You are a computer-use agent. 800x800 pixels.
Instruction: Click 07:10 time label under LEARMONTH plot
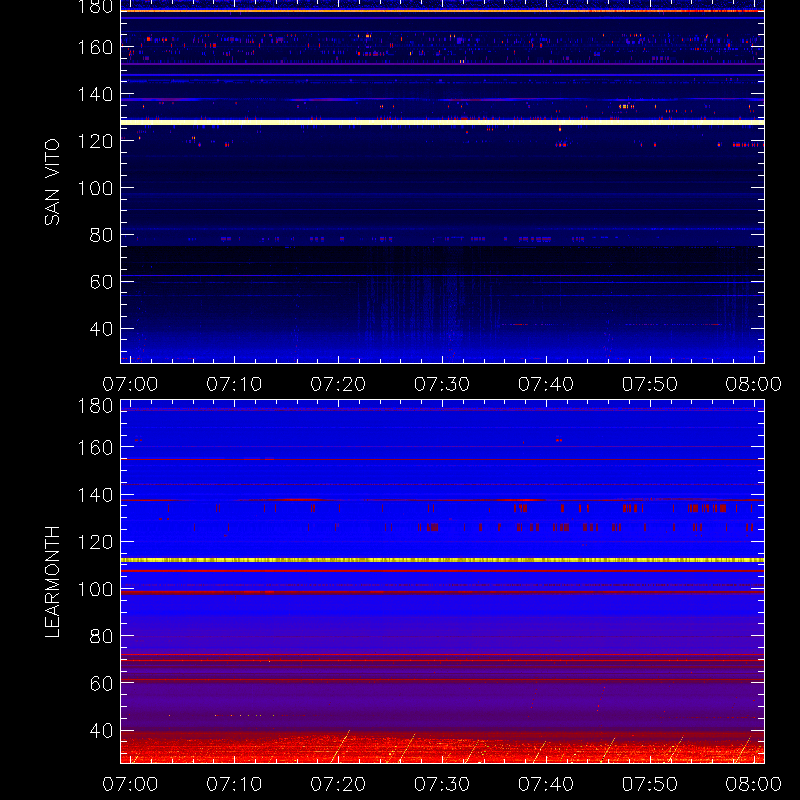tap(234, 784)
